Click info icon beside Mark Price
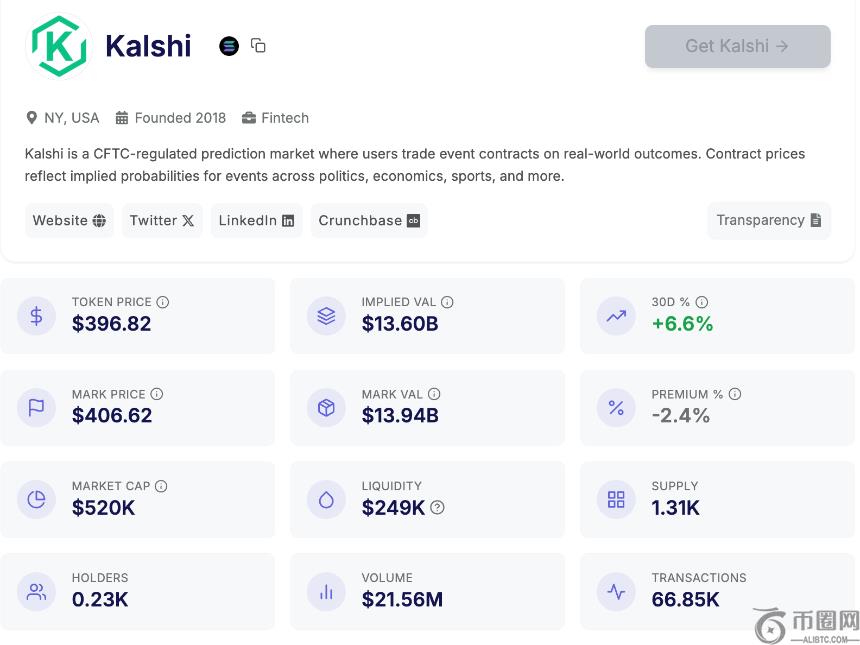 (157, 394)
